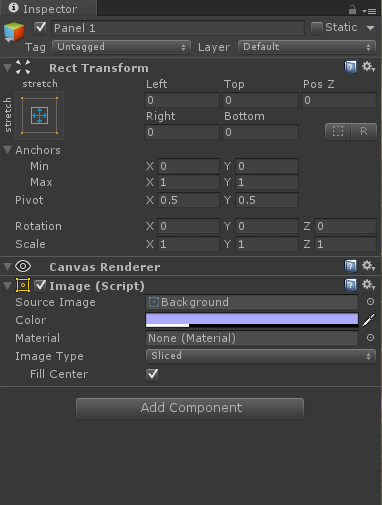Open the Canvas Renderer gear settings menu
382x505 pixels.
coord(368,266)
